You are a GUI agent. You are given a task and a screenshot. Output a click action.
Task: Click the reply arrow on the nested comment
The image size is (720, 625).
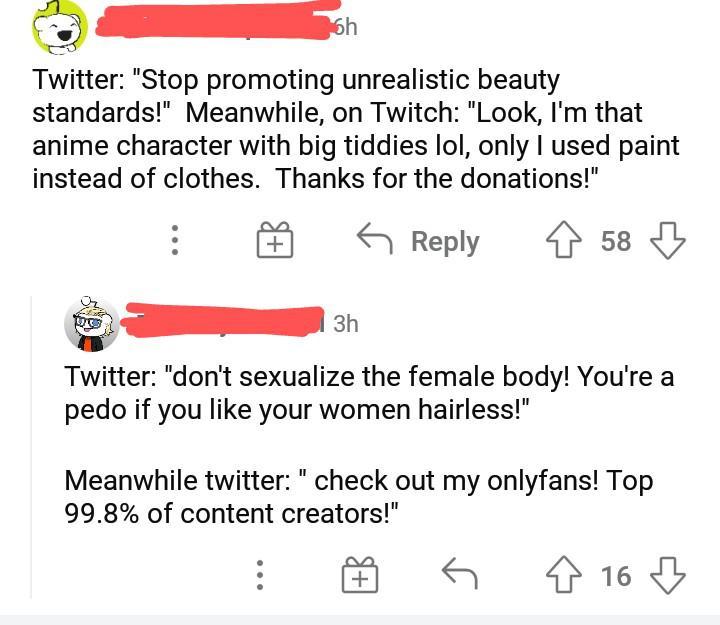click(x=460, y=573)
